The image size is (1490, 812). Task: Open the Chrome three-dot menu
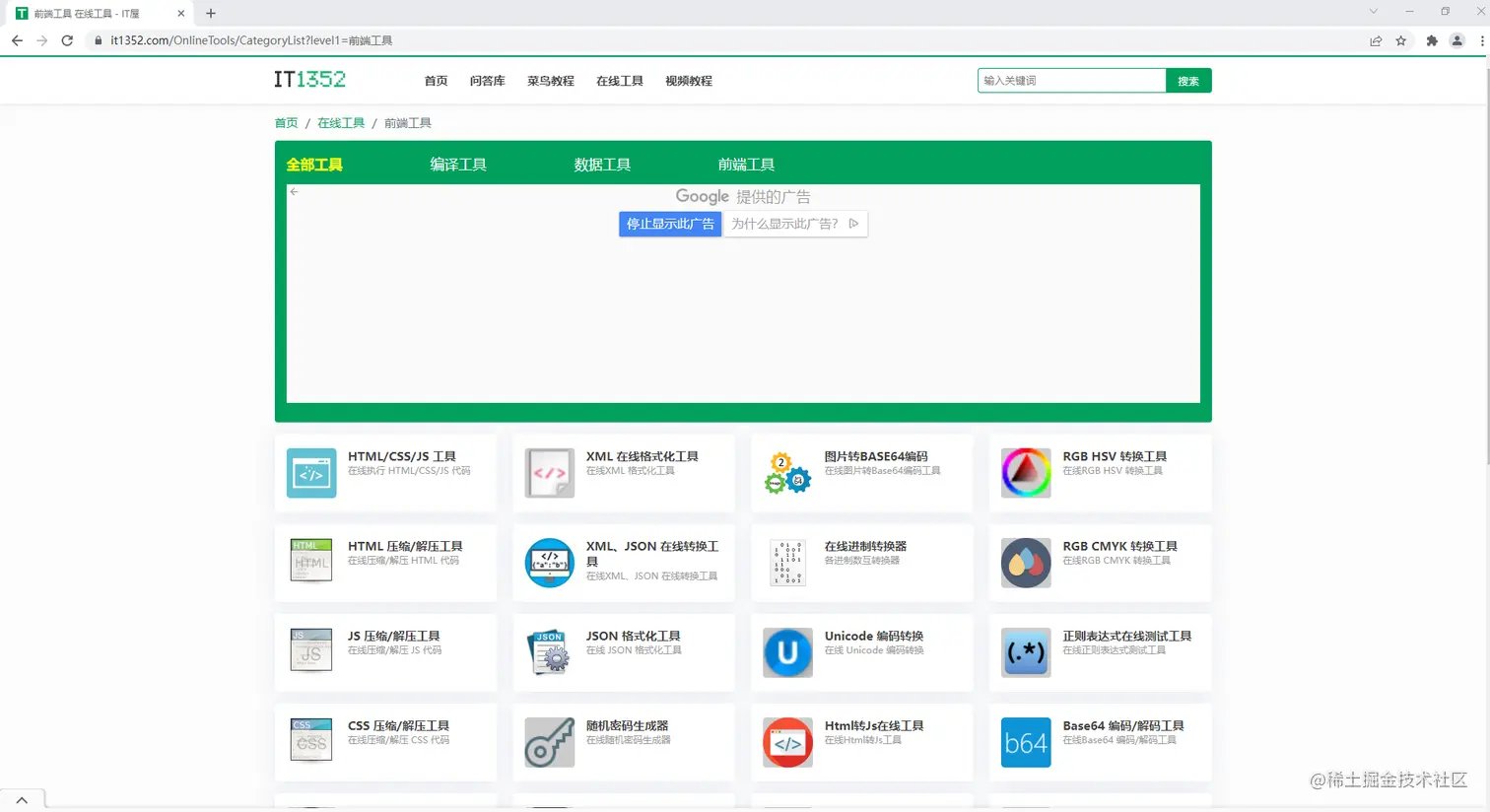[x=1482, y=40]
